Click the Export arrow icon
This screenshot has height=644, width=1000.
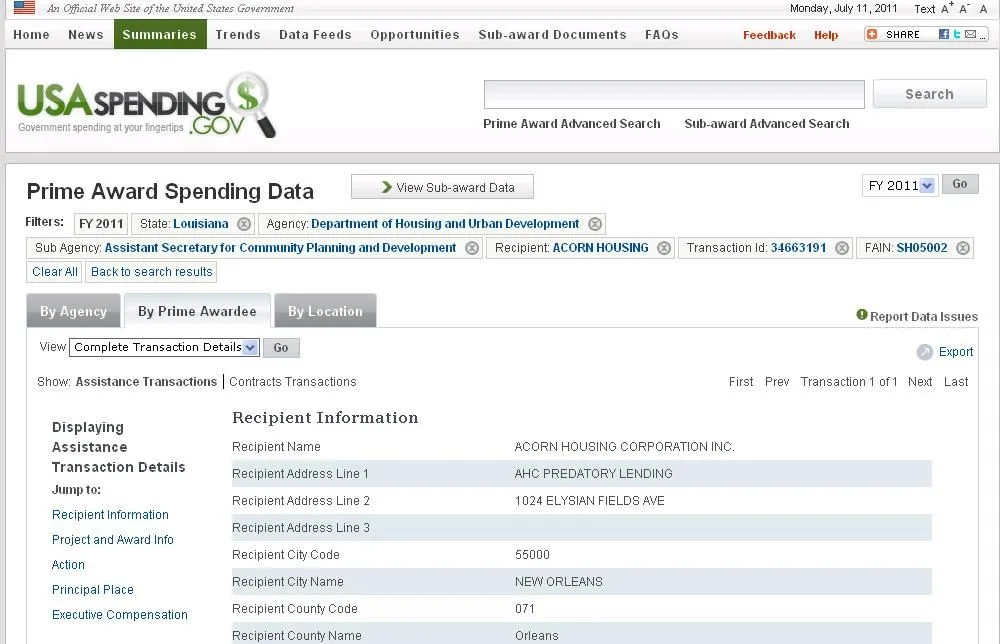point(925,352)
